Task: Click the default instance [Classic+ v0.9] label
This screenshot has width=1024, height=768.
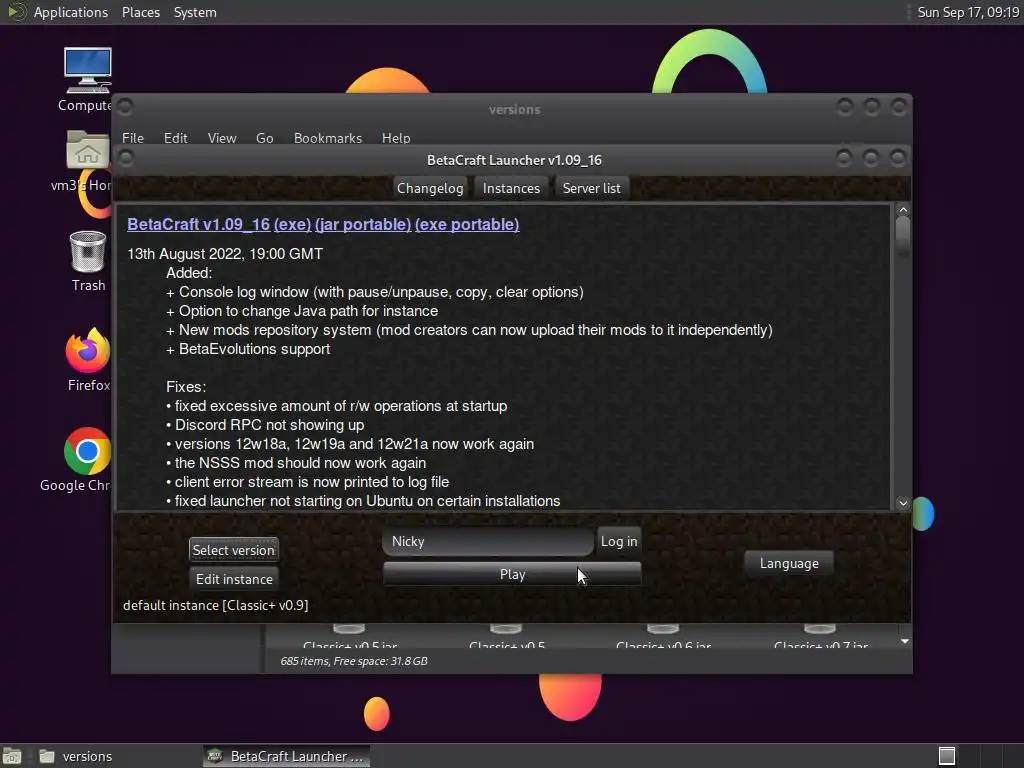Action: coord(216,605)
